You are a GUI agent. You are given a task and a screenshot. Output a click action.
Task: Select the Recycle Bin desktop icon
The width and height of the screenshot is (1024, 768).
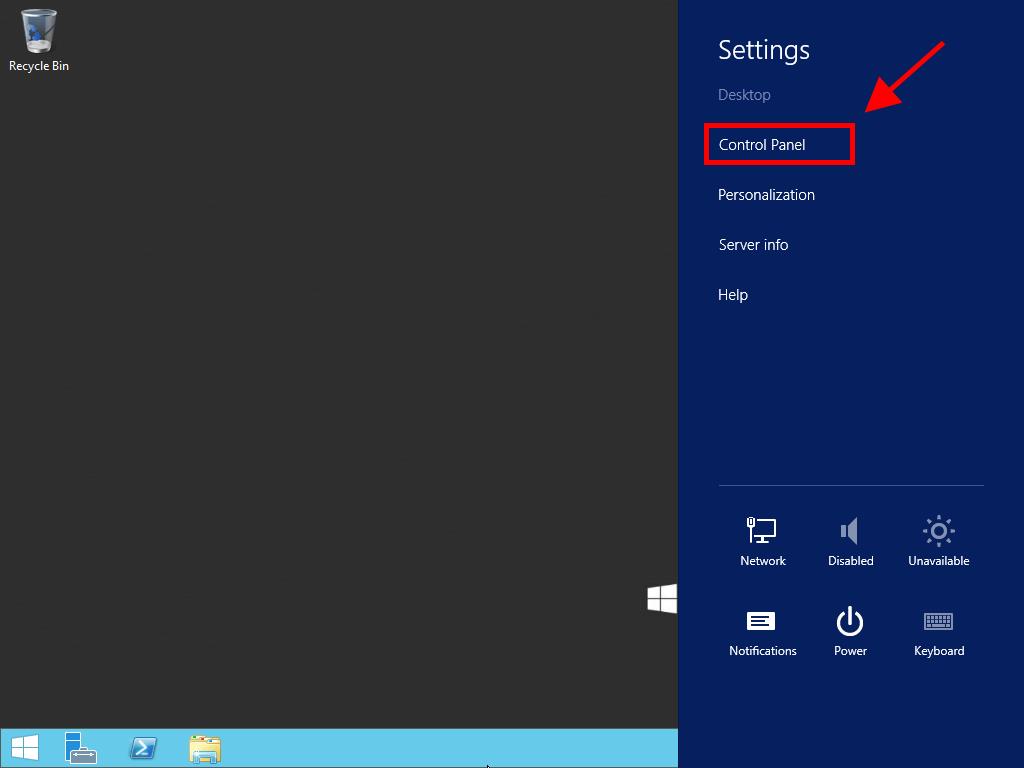tap(39, 40)
